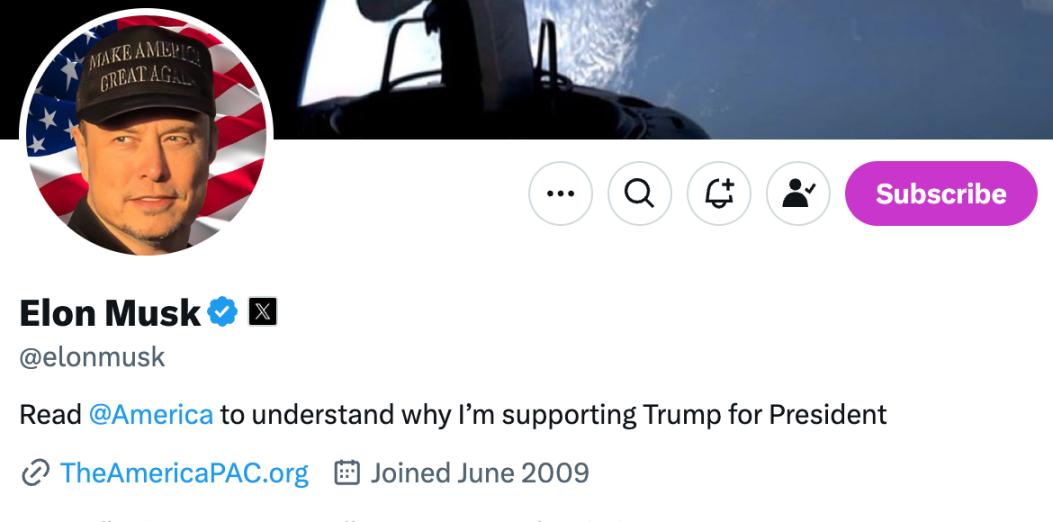The height and width of the screenshot is (522, 1053).
Task: Click the "Trump for President" bio text
Action: click(x=764, y=414)
